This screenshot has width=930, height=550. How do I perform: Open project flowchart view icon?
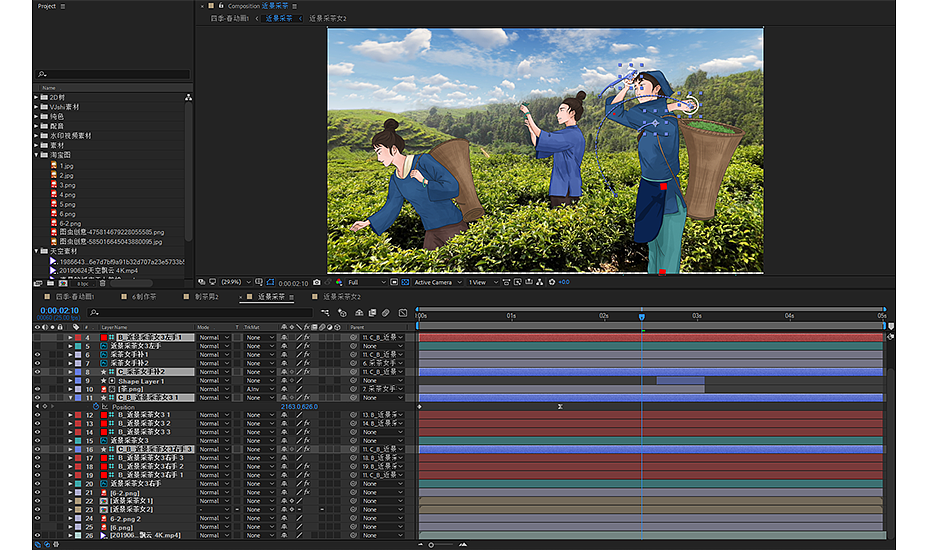(x=188, y=97)
